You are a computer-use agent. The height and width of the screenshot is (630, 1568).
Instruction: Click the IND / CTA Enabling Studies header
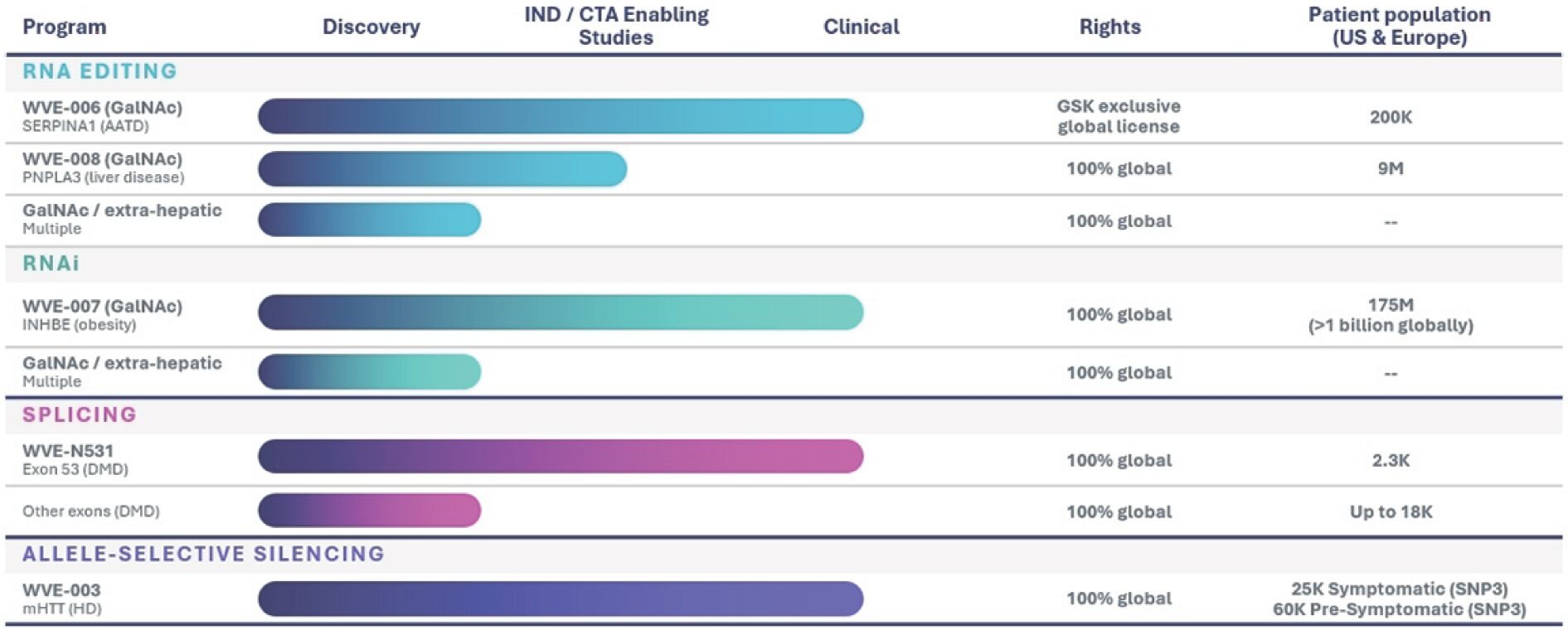616,26
